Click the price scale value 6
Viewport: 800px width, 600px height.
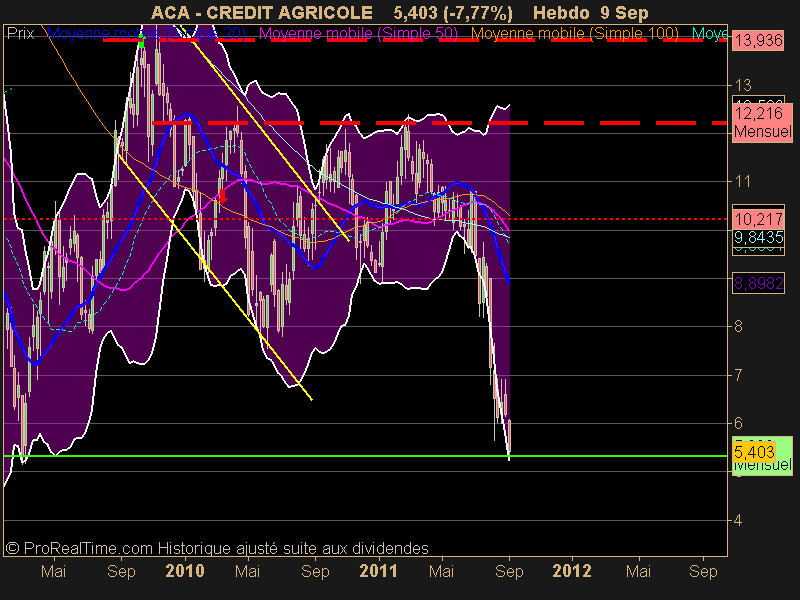[x=739, y=423]
